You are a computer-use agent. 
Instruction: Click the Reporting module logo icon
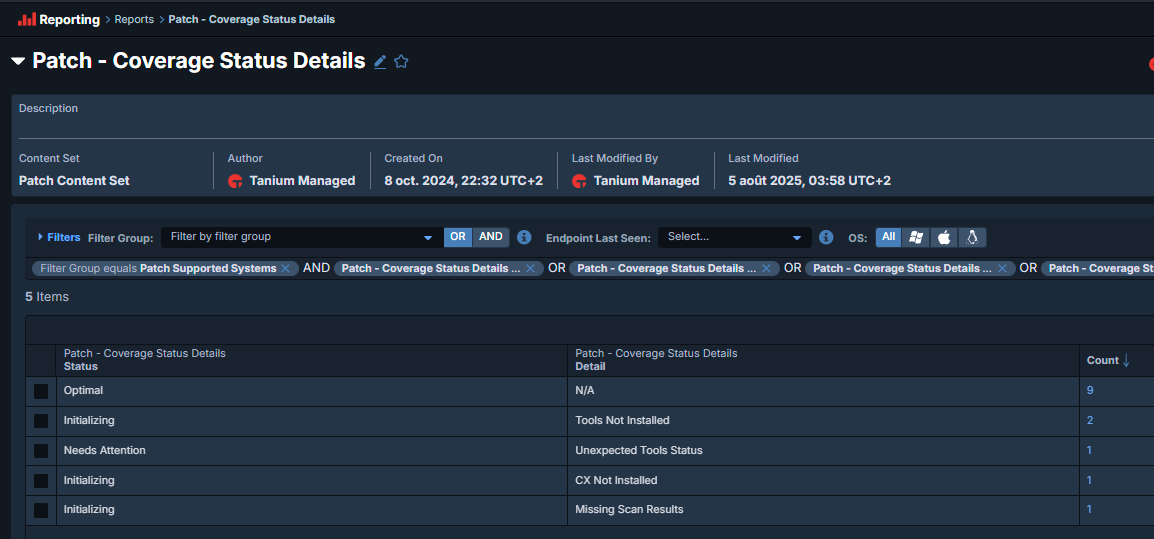coord(27,19)
